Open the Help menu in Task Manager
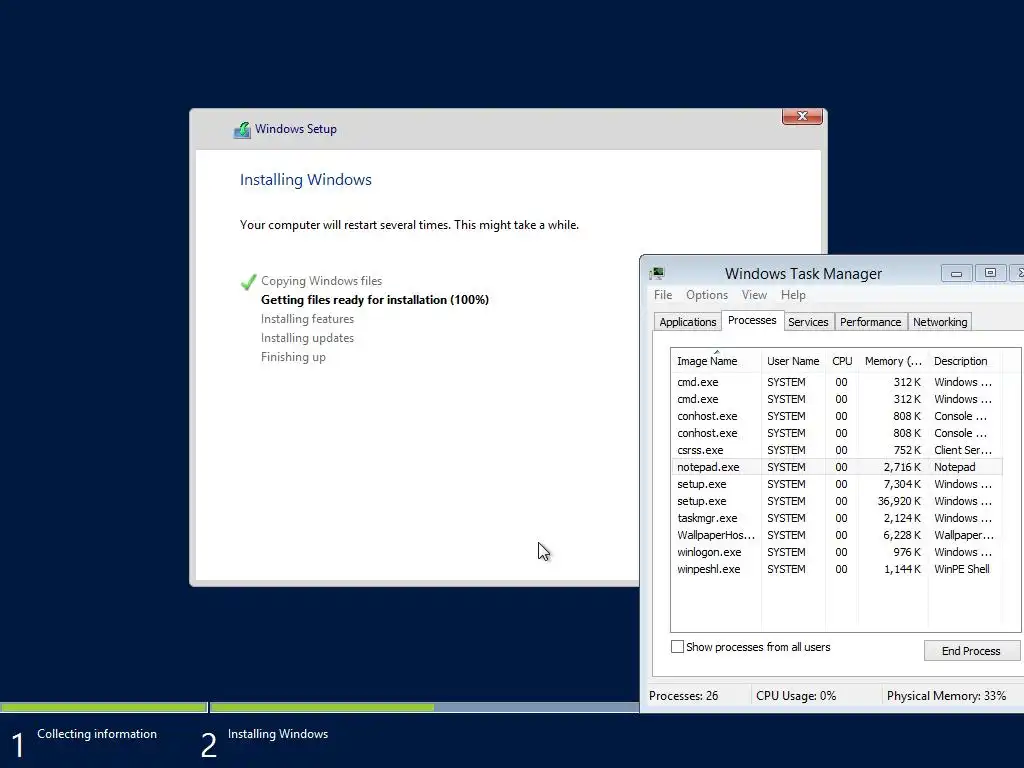 [x=793, y=295]
